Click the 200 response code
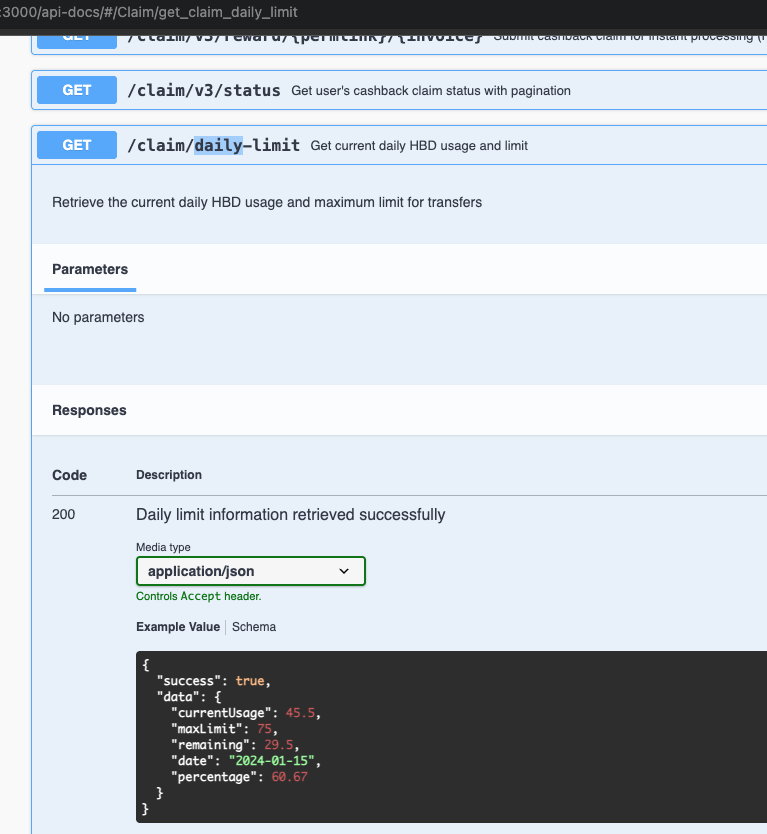767x834 pixels. click(x=63, y=515)
